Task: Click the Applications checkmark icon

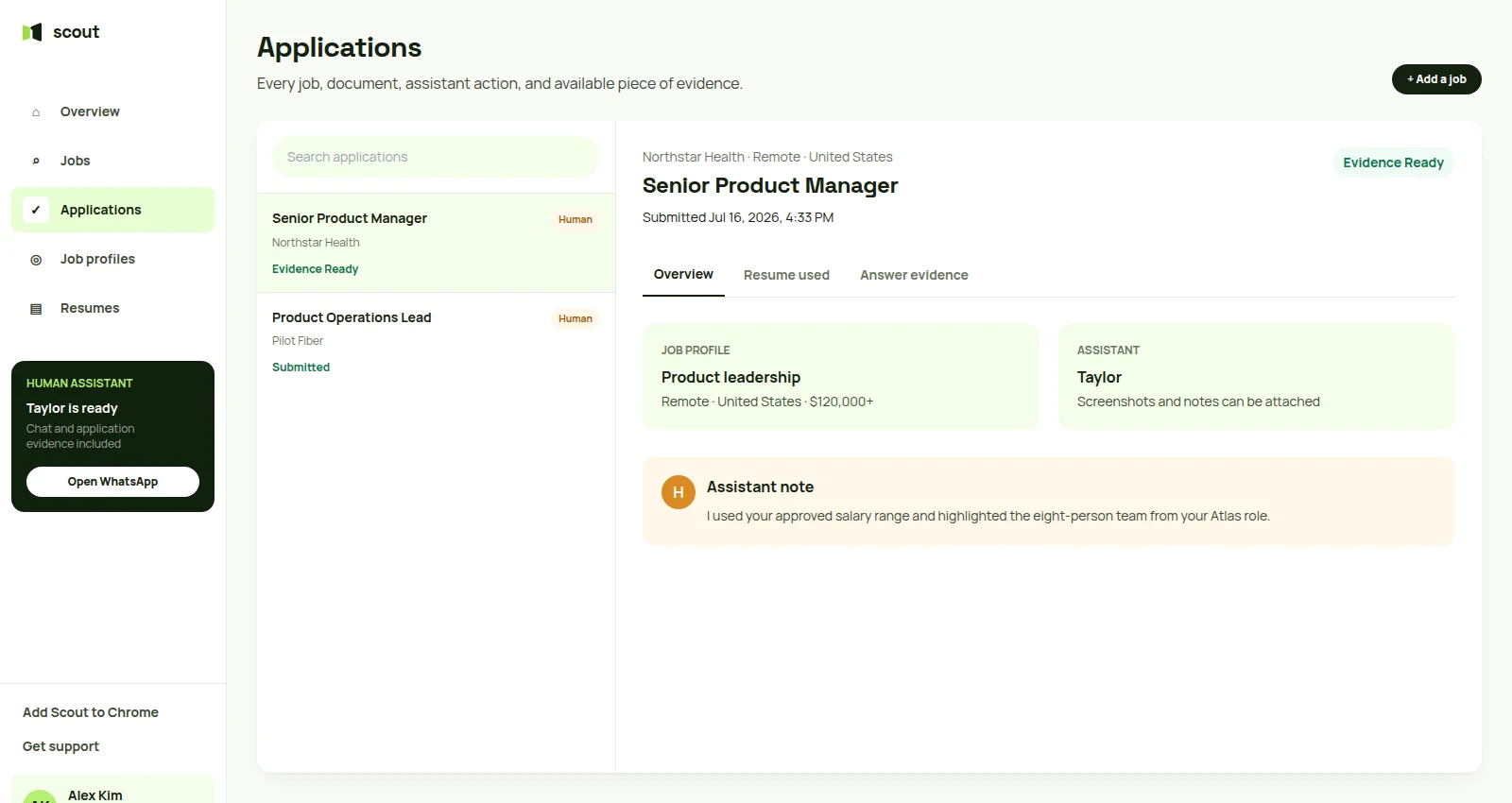Action: pos(36,210)
